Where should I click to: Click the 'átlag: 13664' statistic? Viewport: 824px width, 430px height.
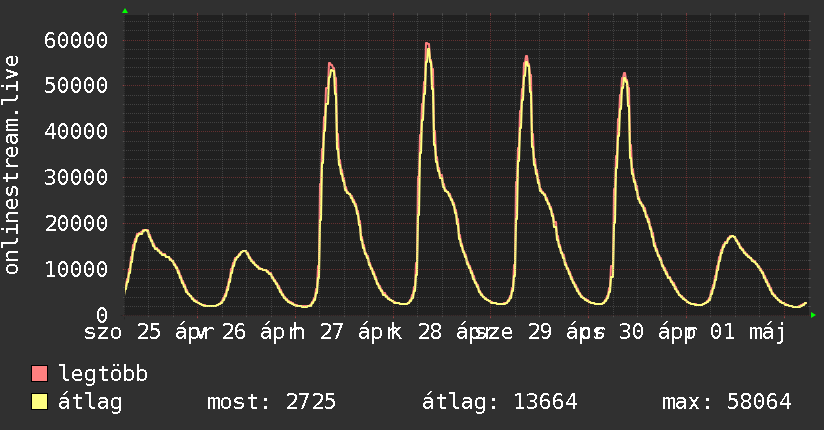tap(499, 402)
